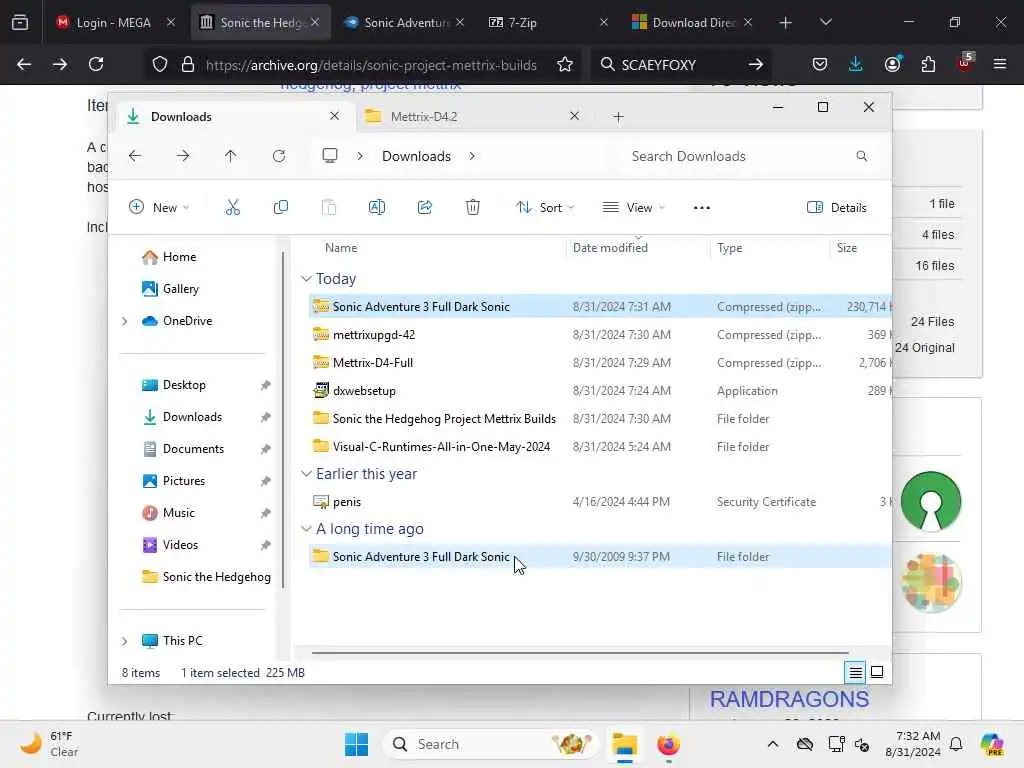Collapse the A long time ago group
Viewport: 1024px width, 768px height.
(x=306, y=528)
